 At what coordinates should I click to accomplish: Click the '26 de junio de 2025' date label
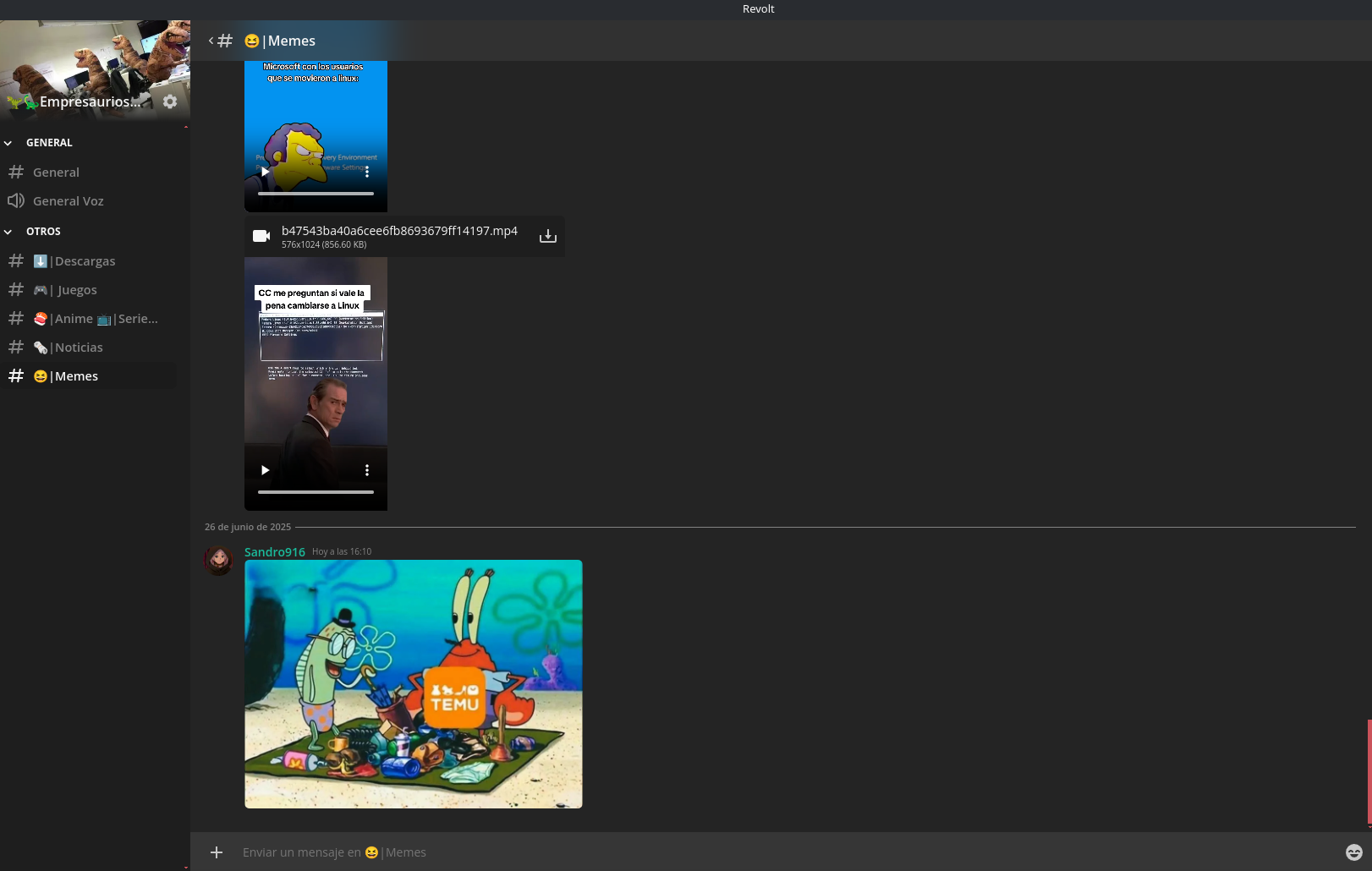click(x=248, y=527)
